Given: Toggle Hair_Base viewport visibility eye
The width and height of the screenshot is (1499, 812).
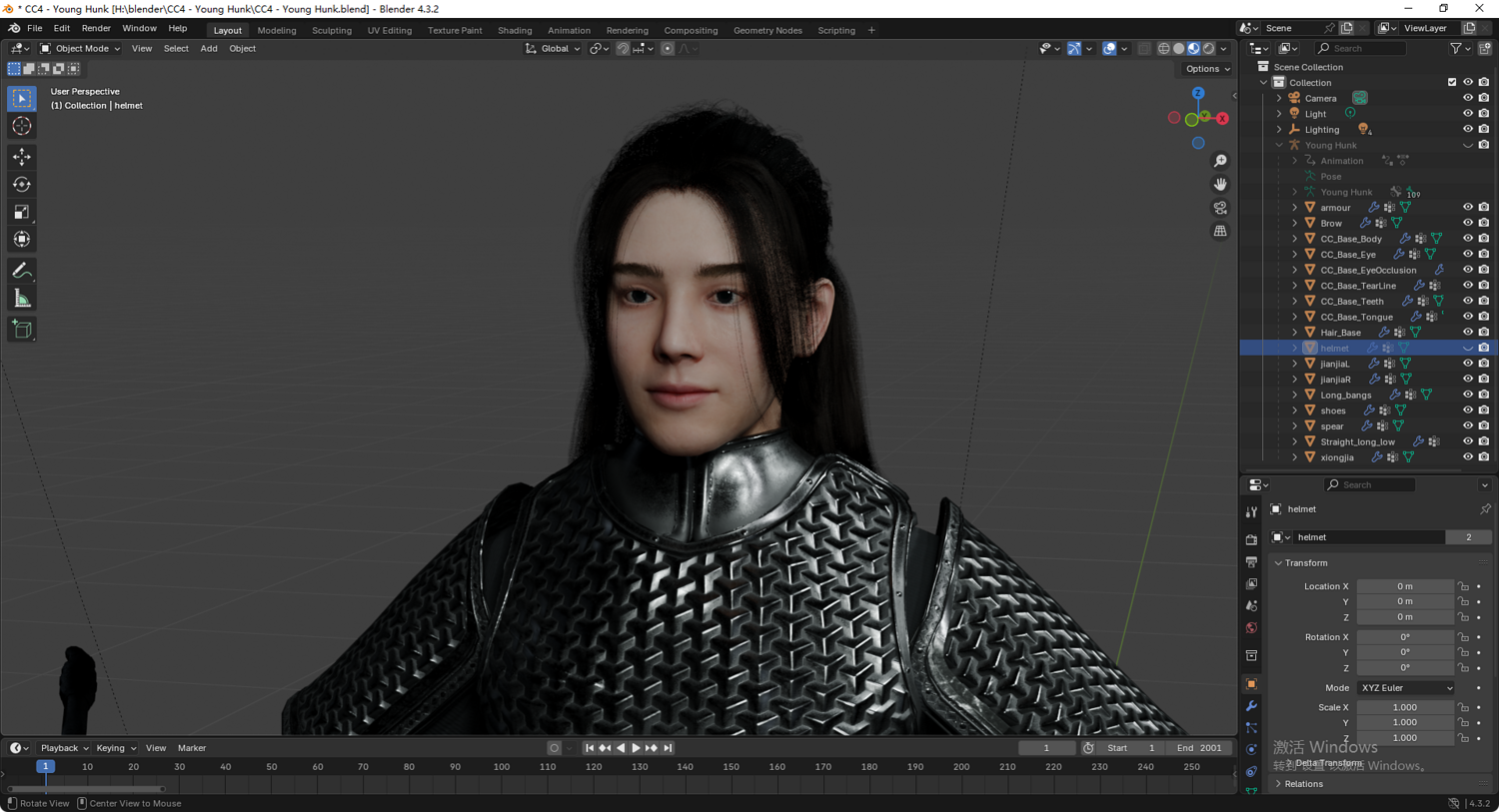Looking at the screenshot, I should (1468, 333).
